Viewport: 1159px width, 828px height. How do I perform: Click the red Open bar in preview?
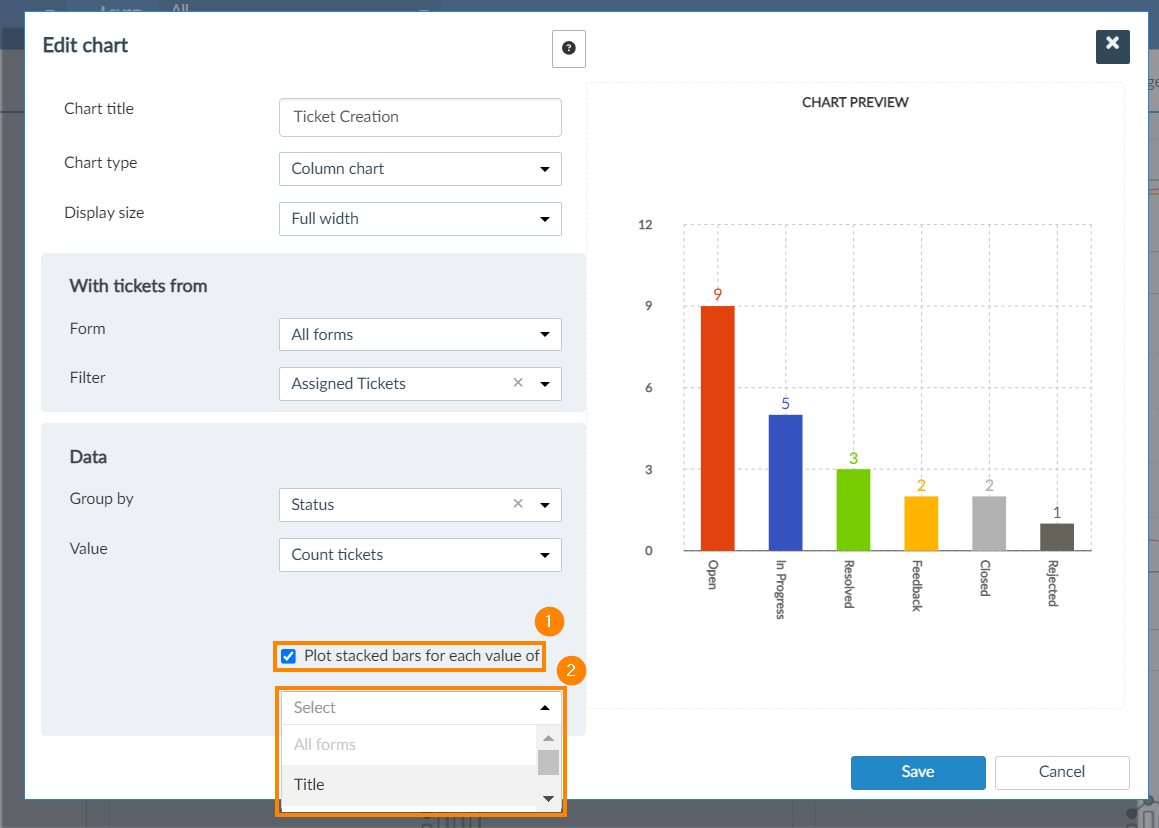[717, 428]
